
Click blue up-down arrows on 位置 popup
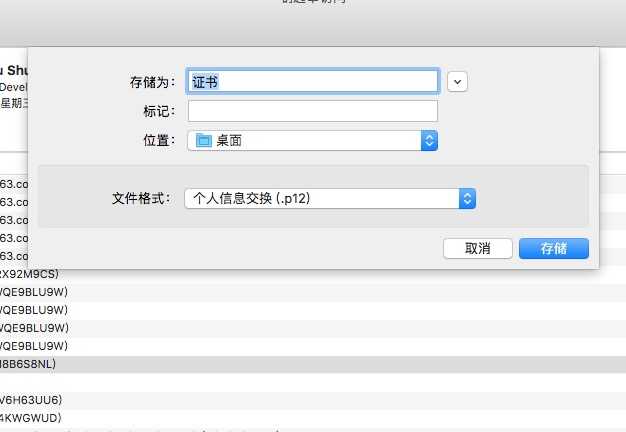click(x=429, y=141)
